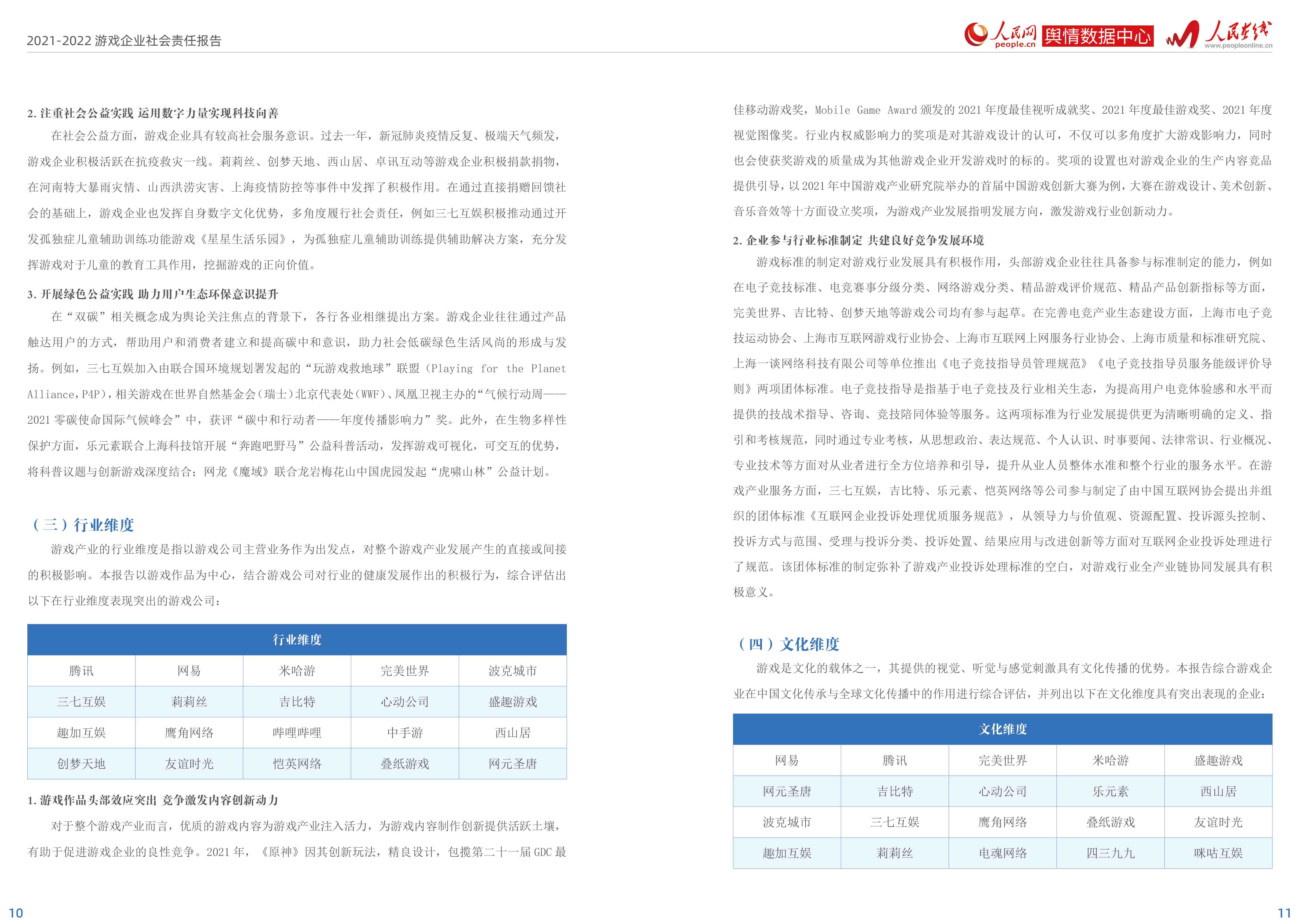Click 波克城市 cell in 行业维度 table
Image resolution: width=1304 pixels, height=924 pixels.
coord(513,671)
